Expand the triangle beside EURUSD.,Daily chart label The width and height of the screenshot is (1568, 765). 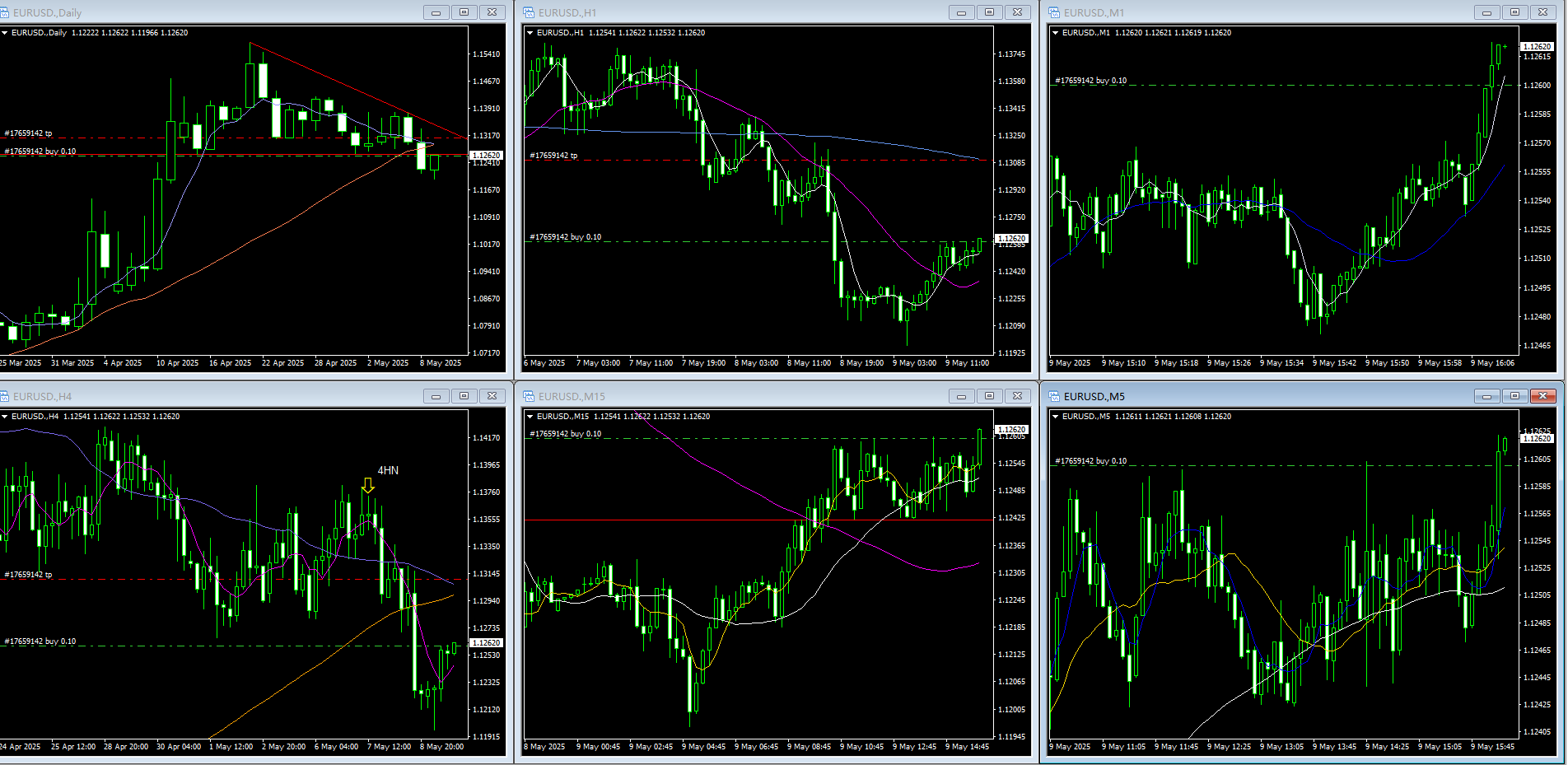tap(5, 33)
